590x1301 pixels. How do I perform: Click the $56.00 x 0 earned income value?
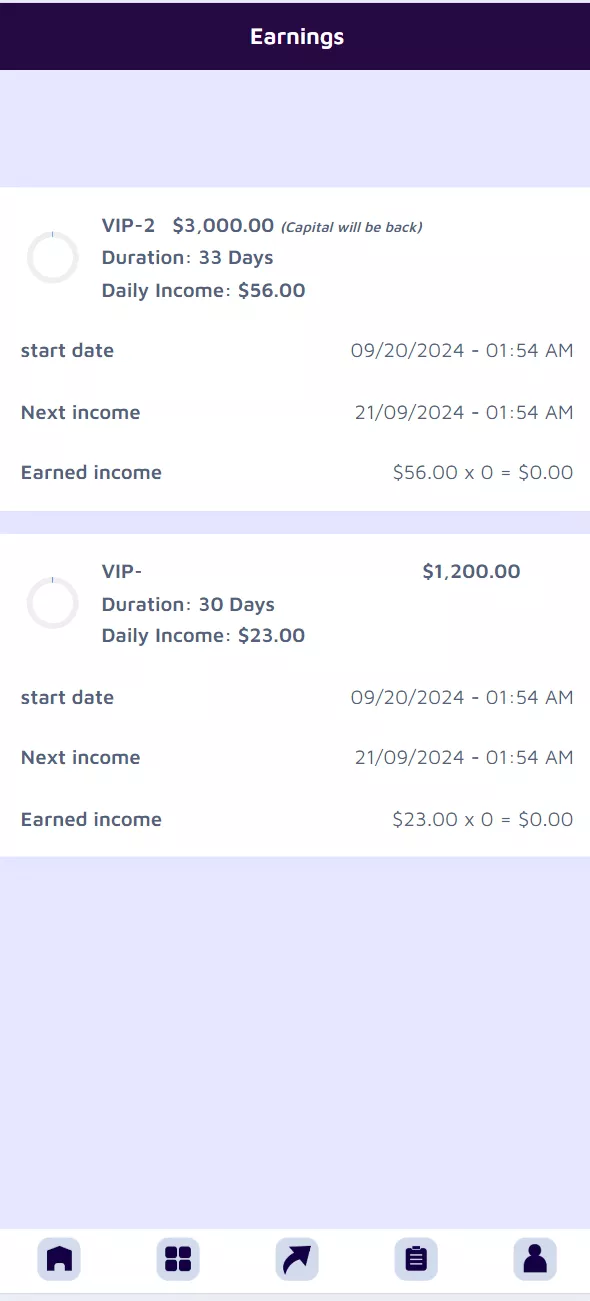point(483,473)
